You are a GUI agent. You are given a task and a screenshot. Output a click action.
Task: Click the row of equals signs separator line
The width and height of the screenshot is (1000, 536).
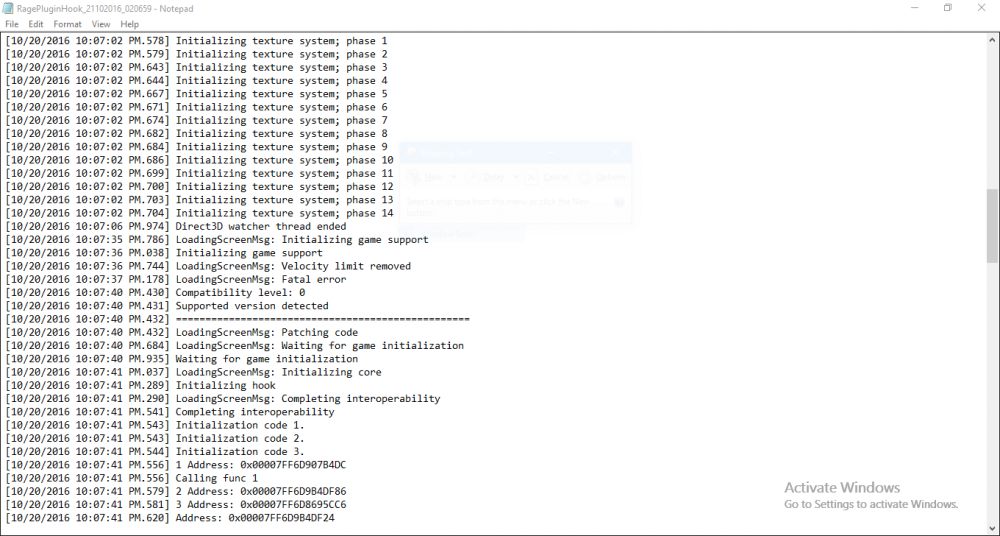tap(238, 319)
